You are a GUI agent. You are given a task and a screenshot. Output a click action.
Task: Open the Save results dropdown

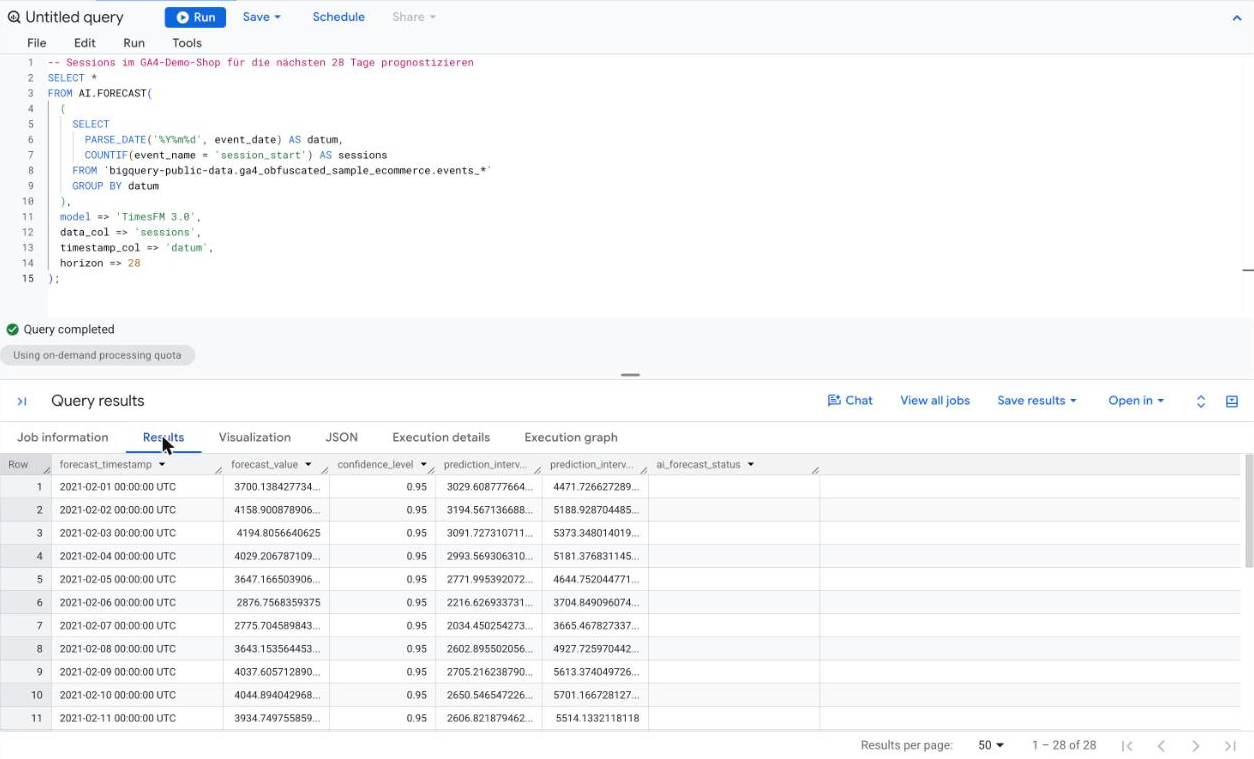1037,400
